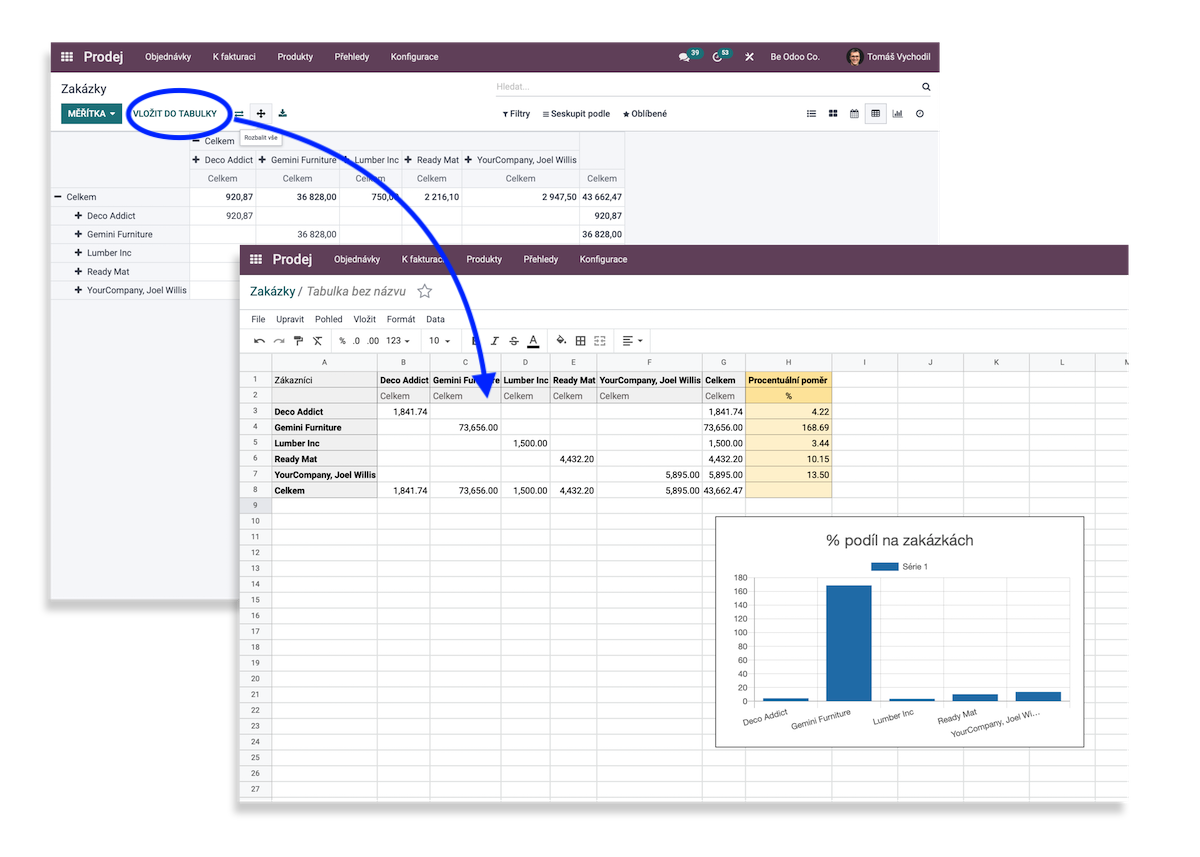Screen dimensions: 1200x857
Task: Open the Seskupit podle dropdown
Action: click(x=576, y=114)
